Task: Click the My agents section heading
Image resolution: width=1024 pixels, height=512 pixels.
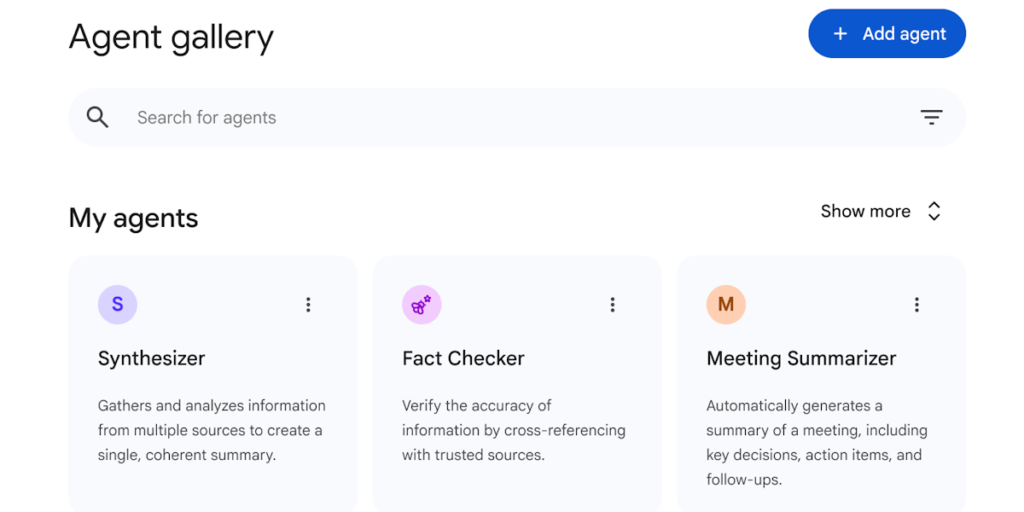Action: tap(133, 218)
